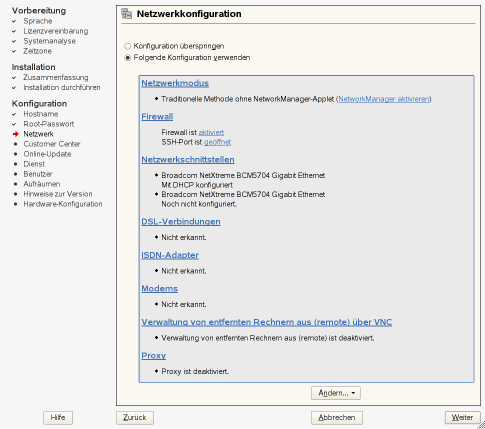The height and width of the screenshot is (429, 485).
Task: Toggle firewall via aktiviert link
Action: (x=211, y=132)
